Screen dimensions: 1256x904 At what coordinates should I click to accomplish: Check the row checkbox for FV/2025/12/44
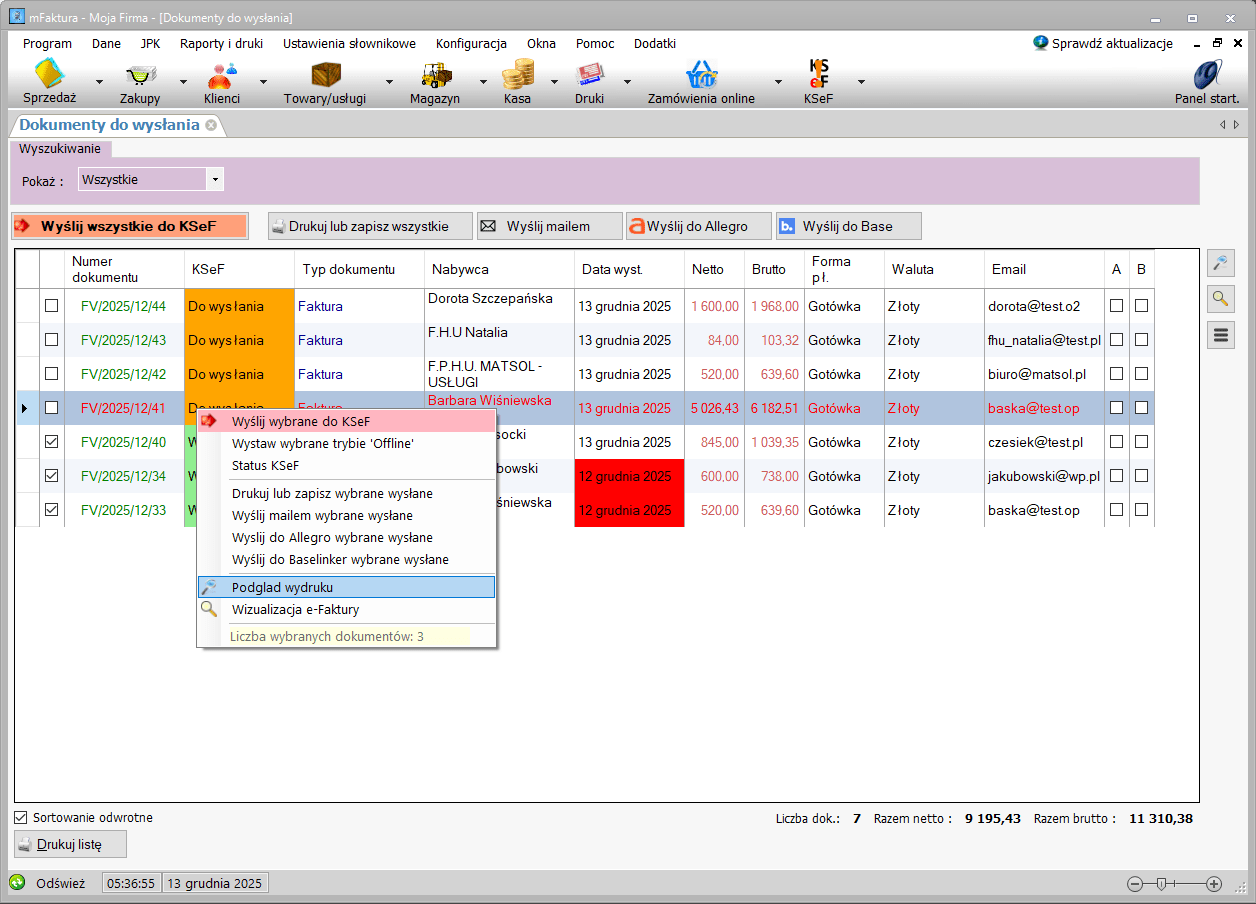pyautogui.click(x=52, y=306)
